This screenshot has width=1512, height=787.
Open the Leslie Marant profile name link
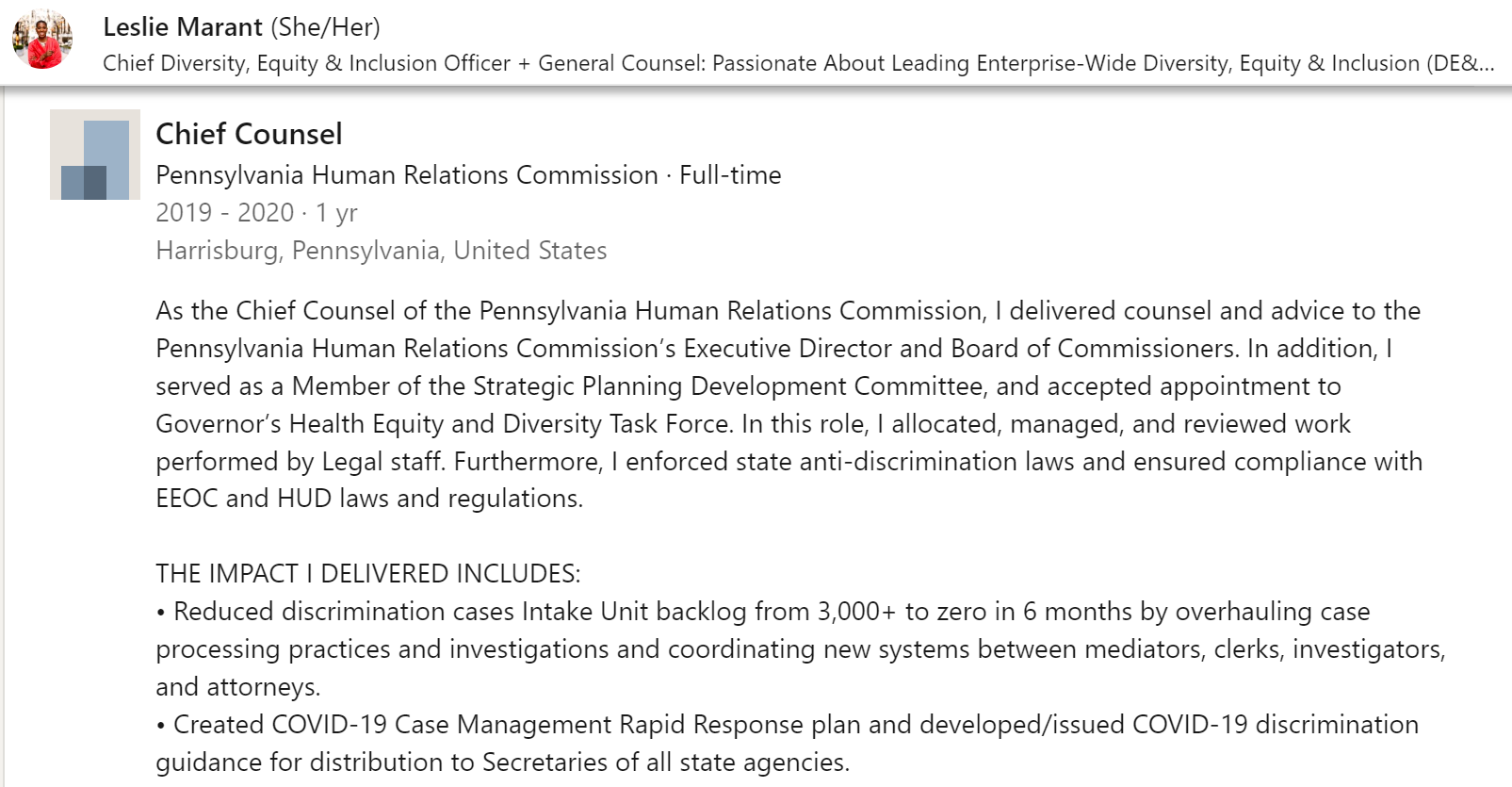[x=182, y=27]
